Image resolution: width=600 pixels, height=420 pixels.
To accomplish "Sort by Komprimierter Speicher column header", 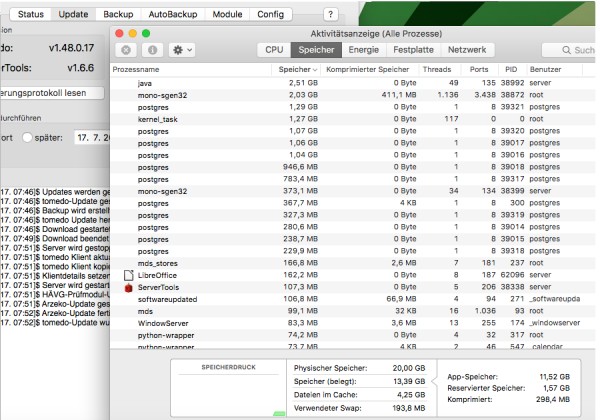I will click(x=368, y=70).
